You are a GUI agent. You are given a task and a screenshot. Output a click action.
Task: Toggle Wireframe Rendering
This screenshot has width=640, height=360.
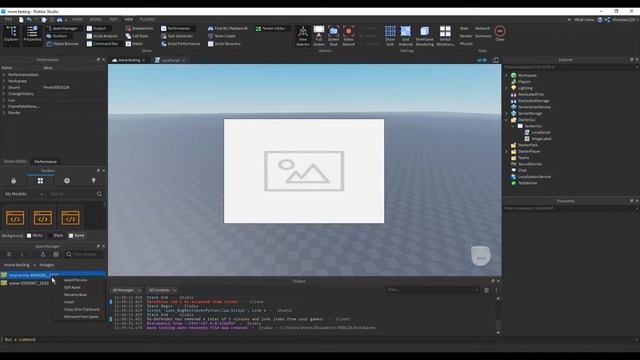pyautogui.click(x=424, y=36)
